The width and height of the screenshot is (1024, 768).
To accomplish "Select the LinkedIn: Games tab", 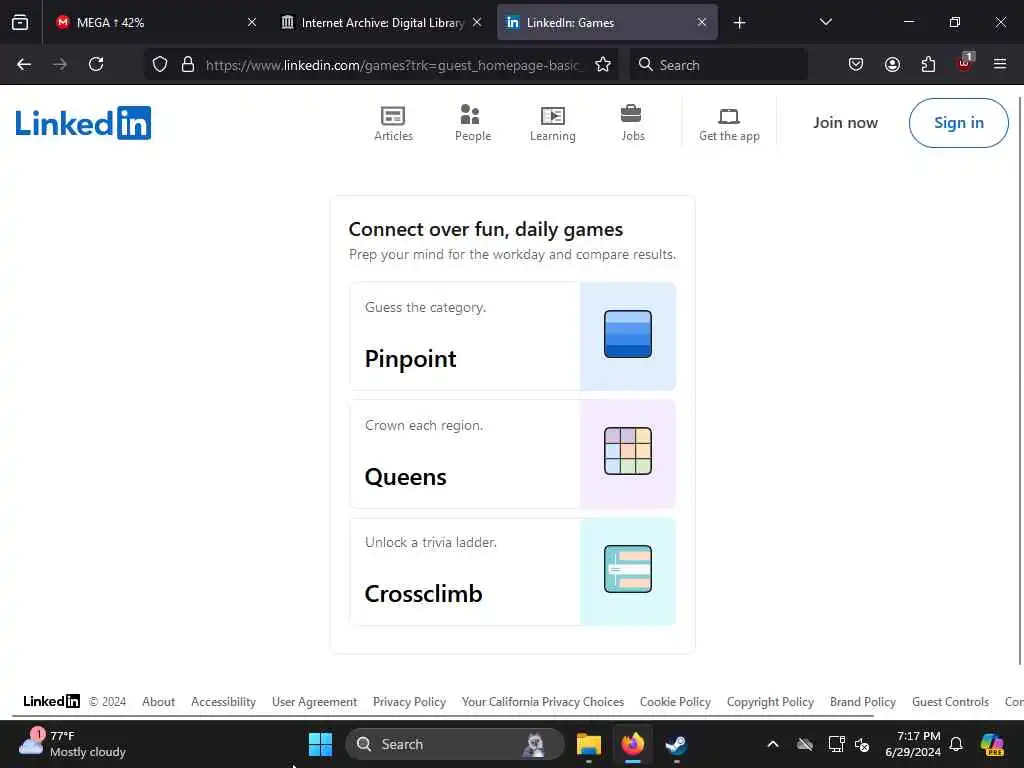I will (607, 23).
